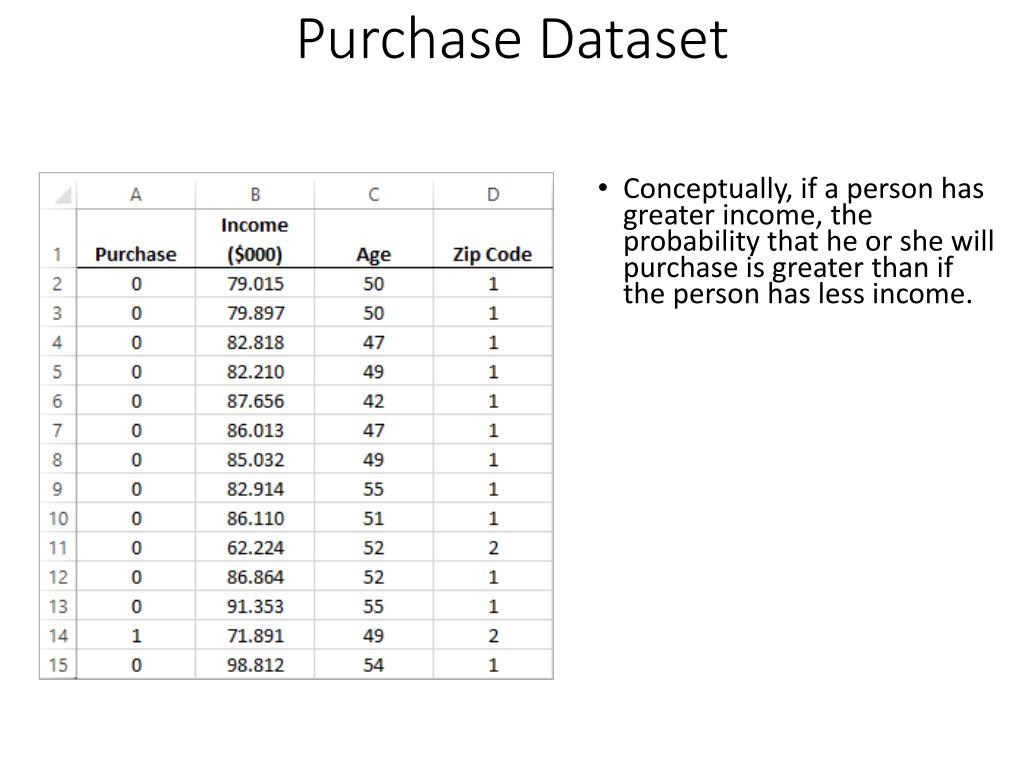Select column A header
Screen dimensions: 1024x768
[136, 194]
